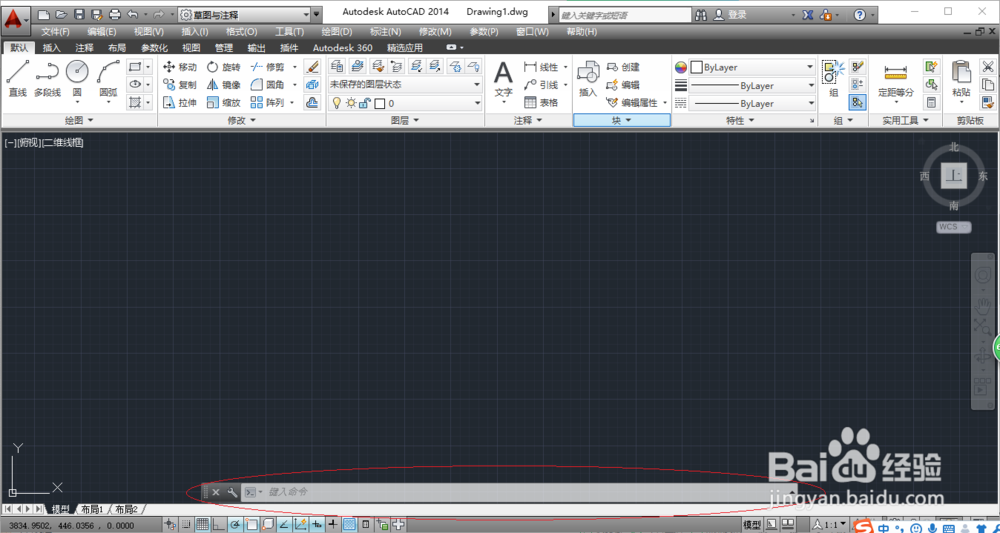Click the Quick Calculator icon in 实用工具
1000x533 pixels.
(932, 102)
